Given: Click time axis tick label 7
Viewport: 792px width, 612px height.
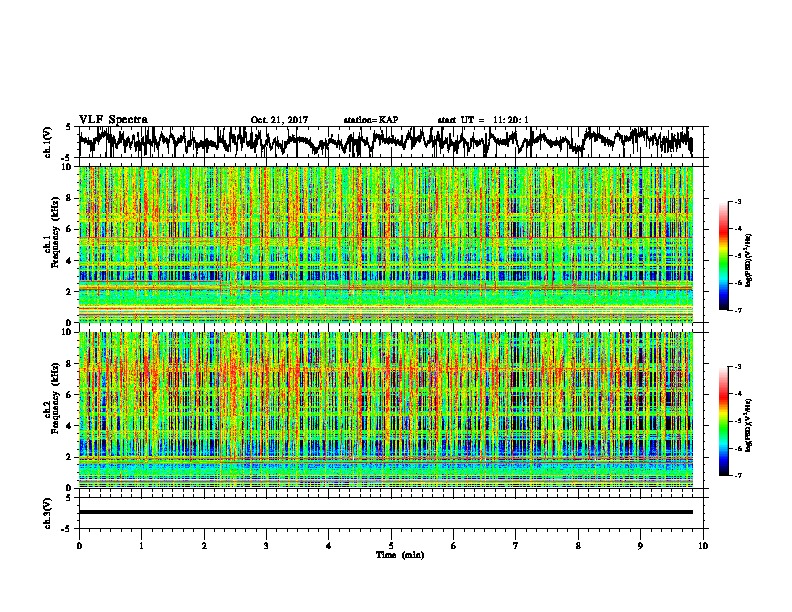Looking at the screenshot, I should tap(516, 546).
